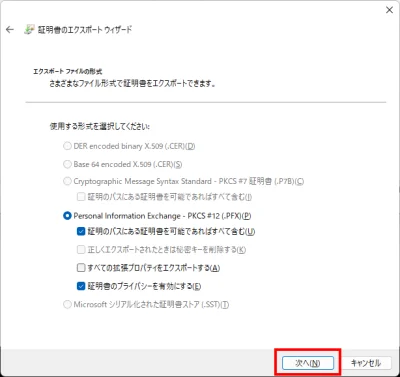Screen dimensions: 400x377
Task: Click 使用する形式を選択してください label
Action: click(100, 126)
